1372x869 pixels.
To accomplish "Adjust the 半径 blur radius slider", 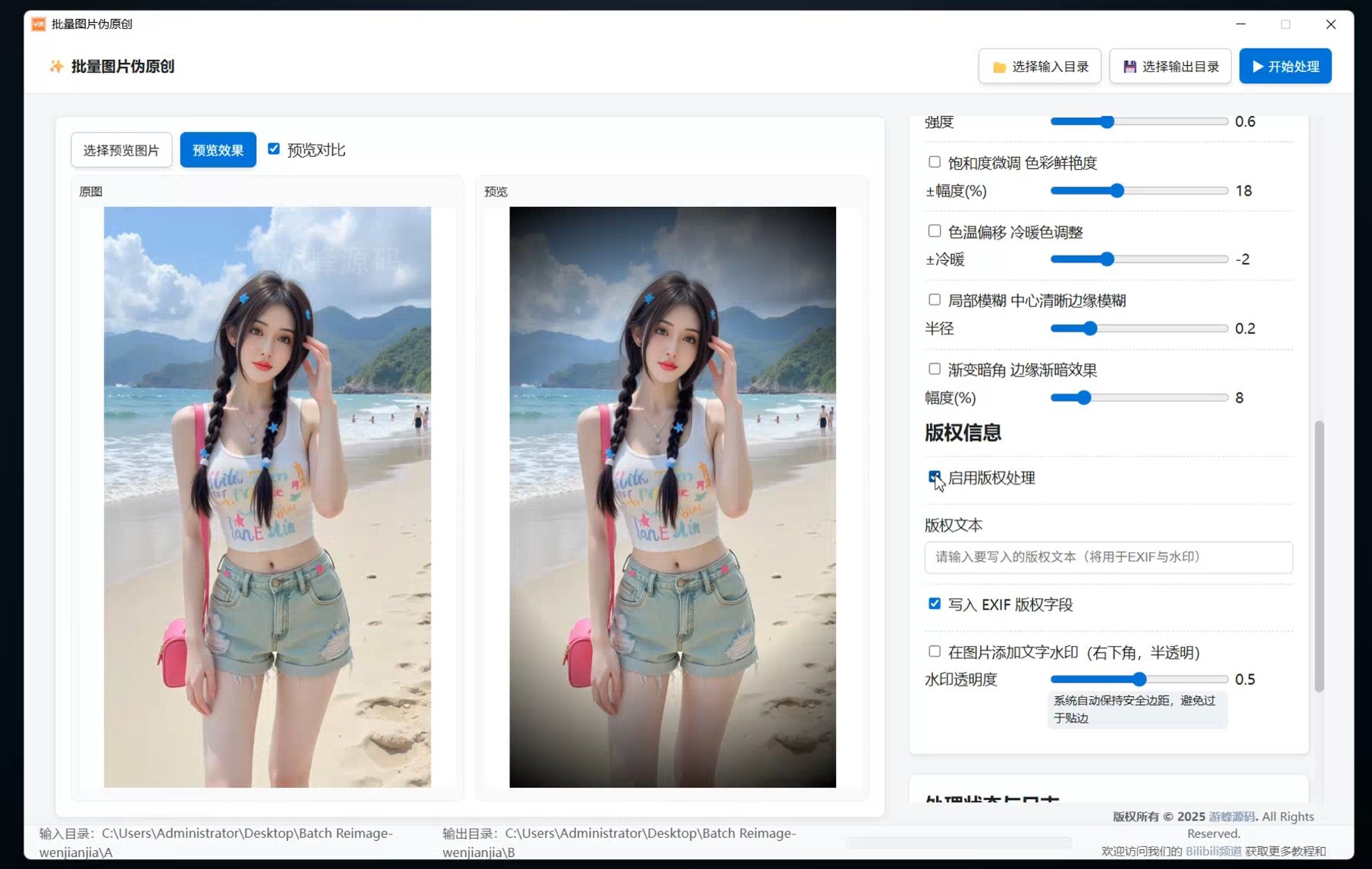I will [1139, 328].
